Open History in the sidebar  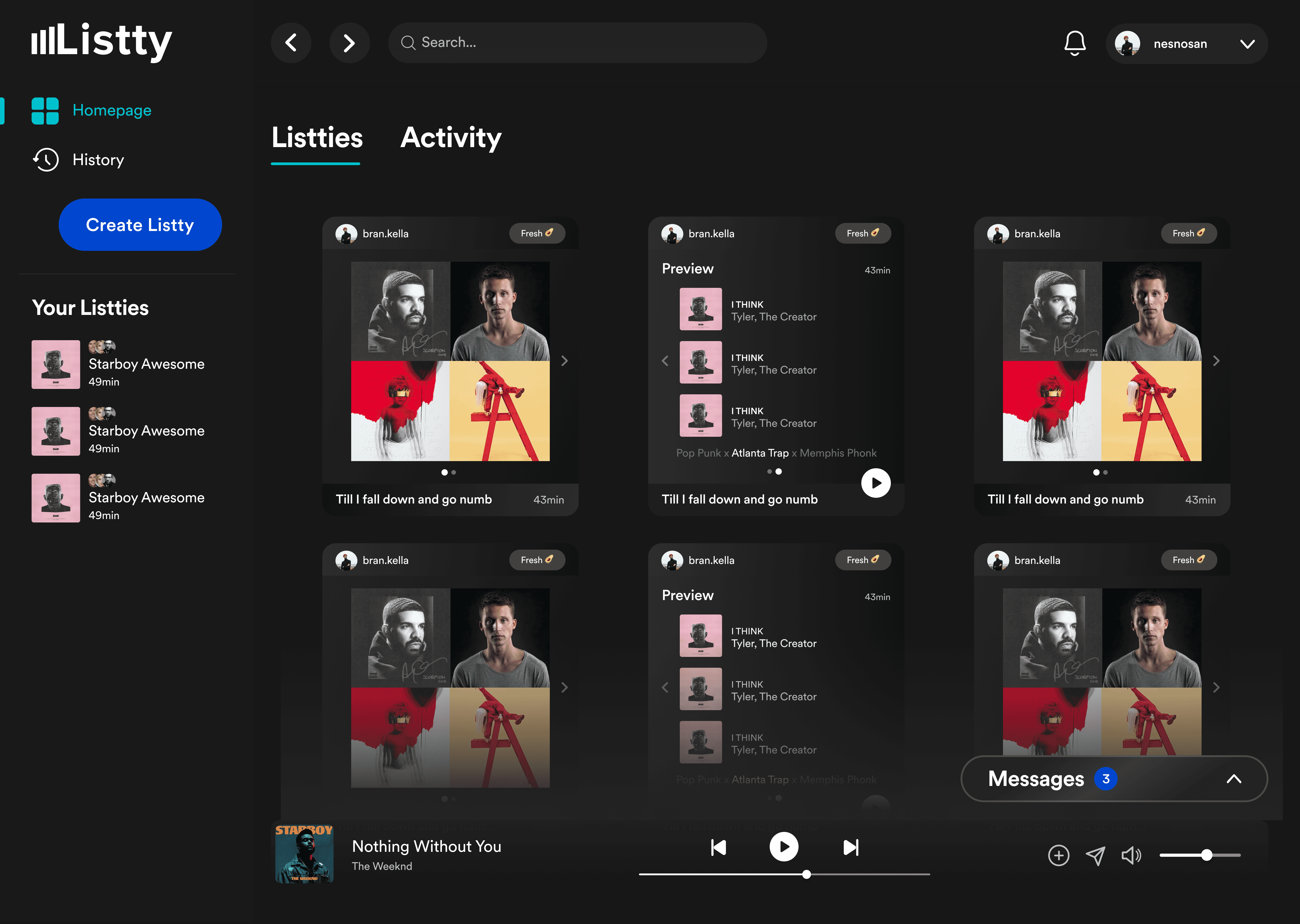coord(98,160)
